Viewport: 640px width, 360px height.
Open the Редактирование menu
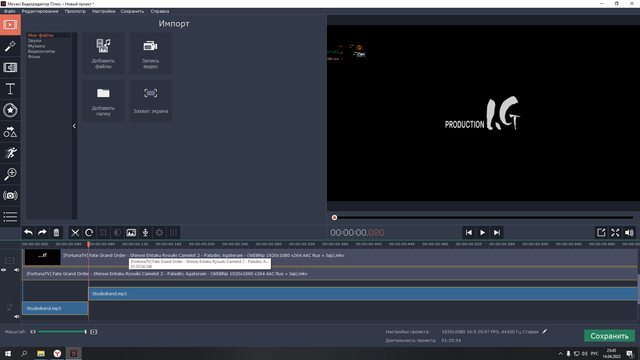(40, 11)
